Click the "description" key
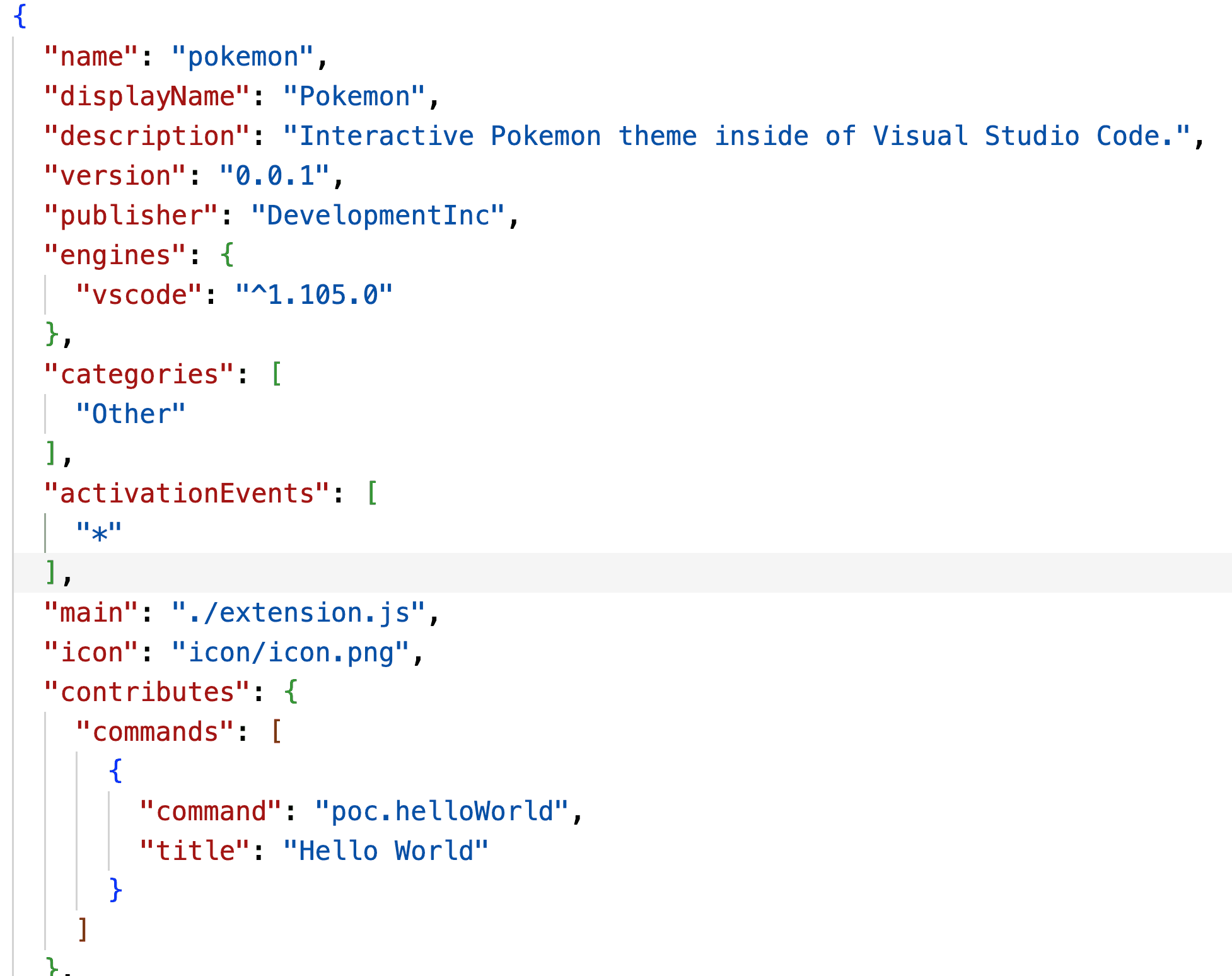The width and height of the screenshot is (1232, 976). pos(147,137)
